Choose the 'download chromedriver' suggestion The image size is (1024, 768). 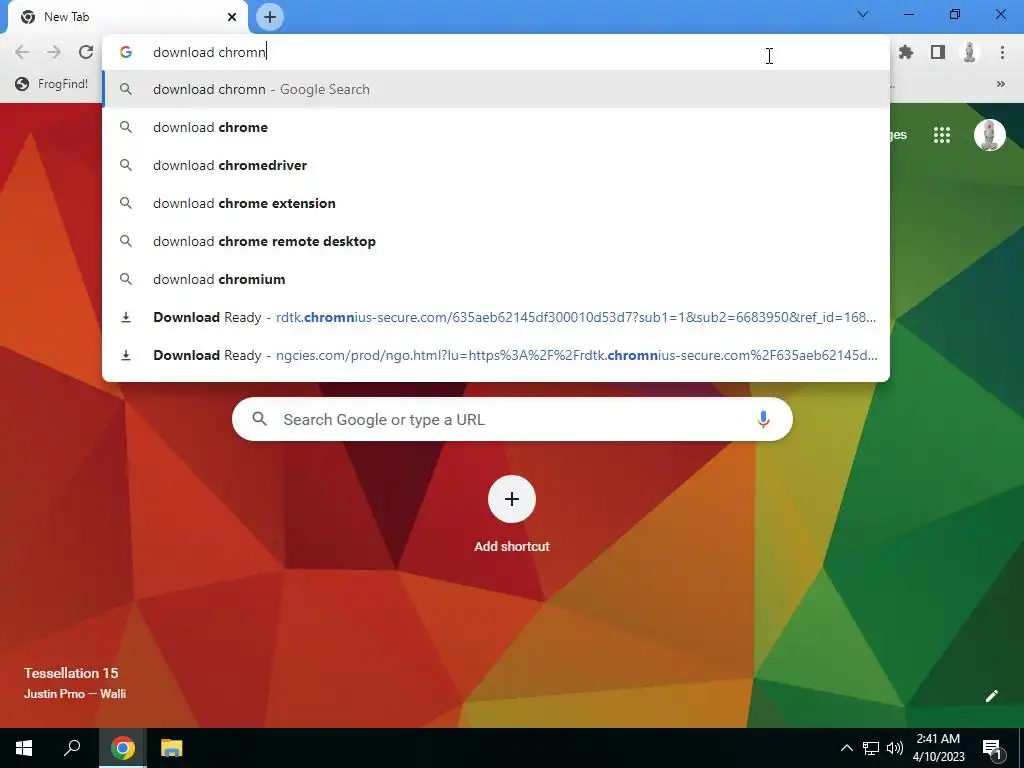click(x=496, y=165)
